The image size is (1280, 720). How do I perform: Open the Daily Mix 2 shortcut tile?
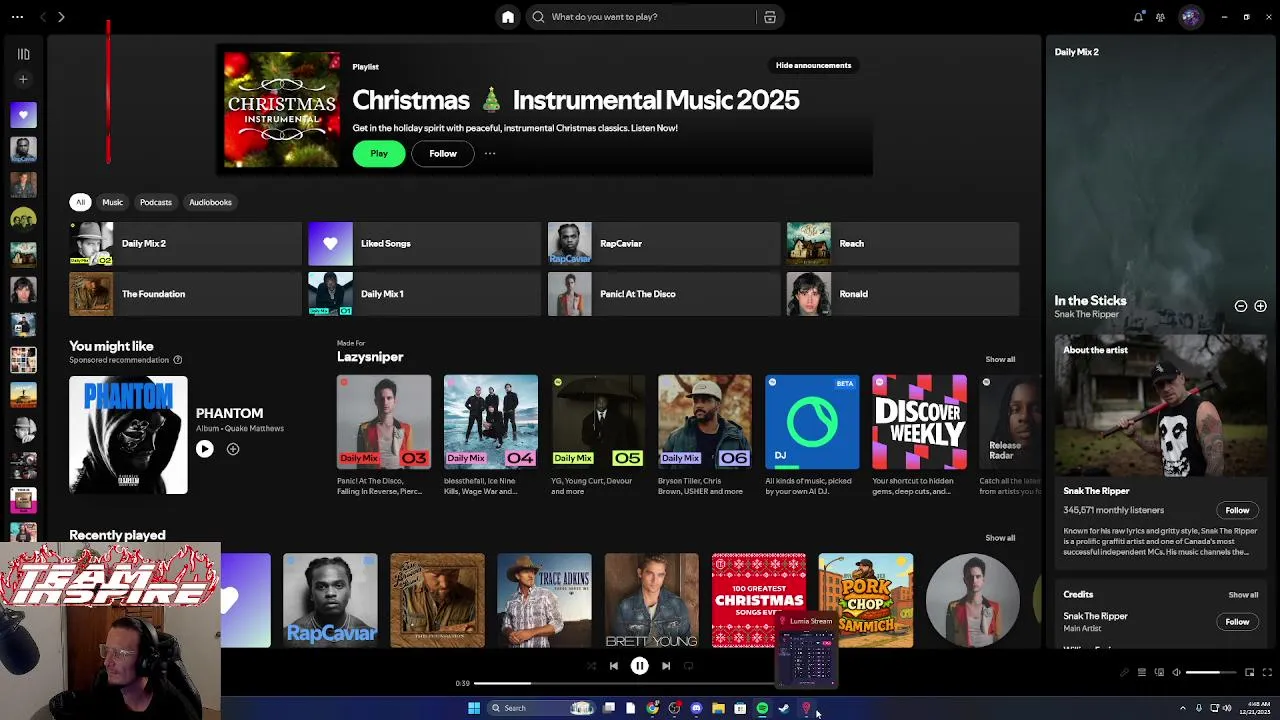click(185, 243)
